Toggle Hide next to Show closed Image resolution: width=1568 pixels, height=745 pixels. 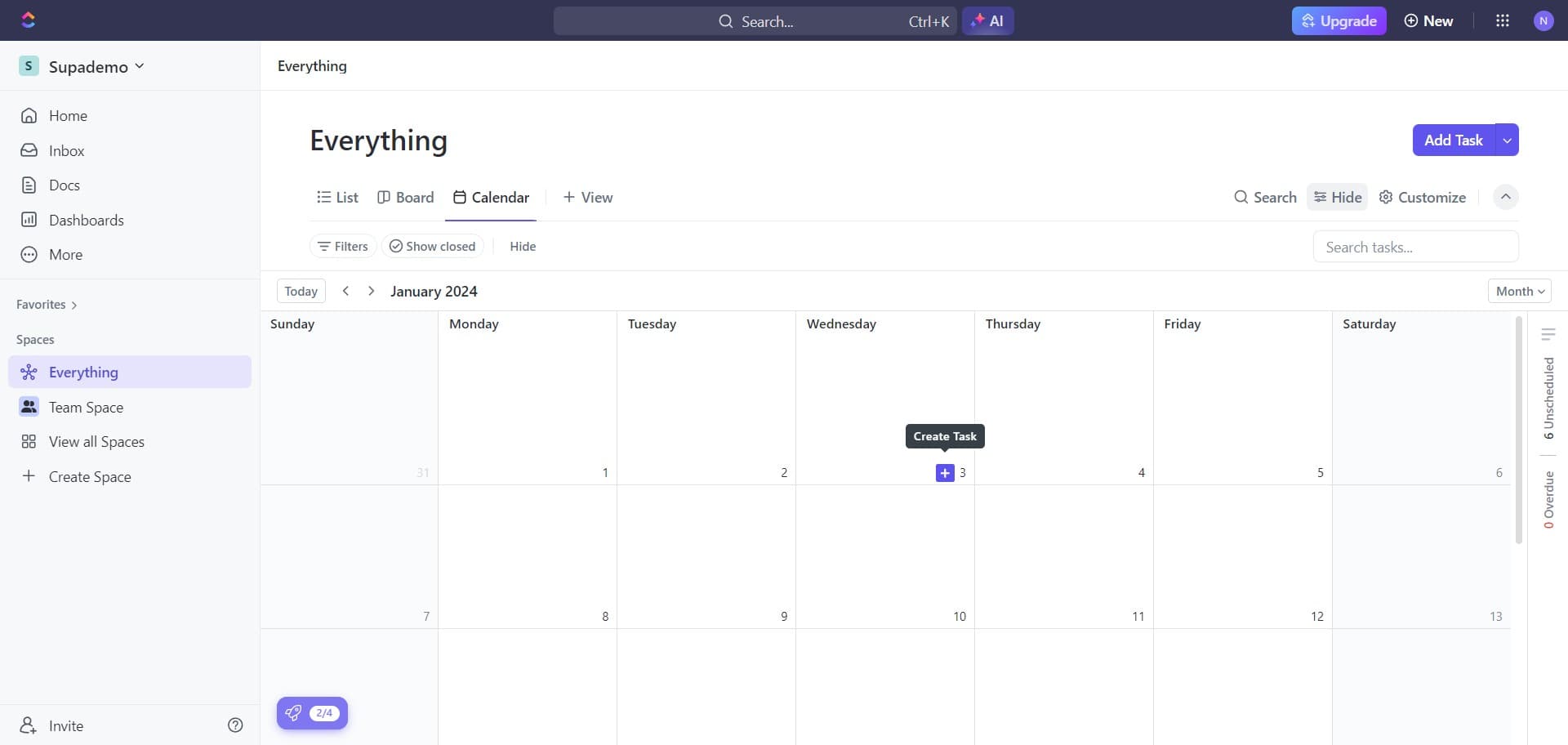click(522, 246)
